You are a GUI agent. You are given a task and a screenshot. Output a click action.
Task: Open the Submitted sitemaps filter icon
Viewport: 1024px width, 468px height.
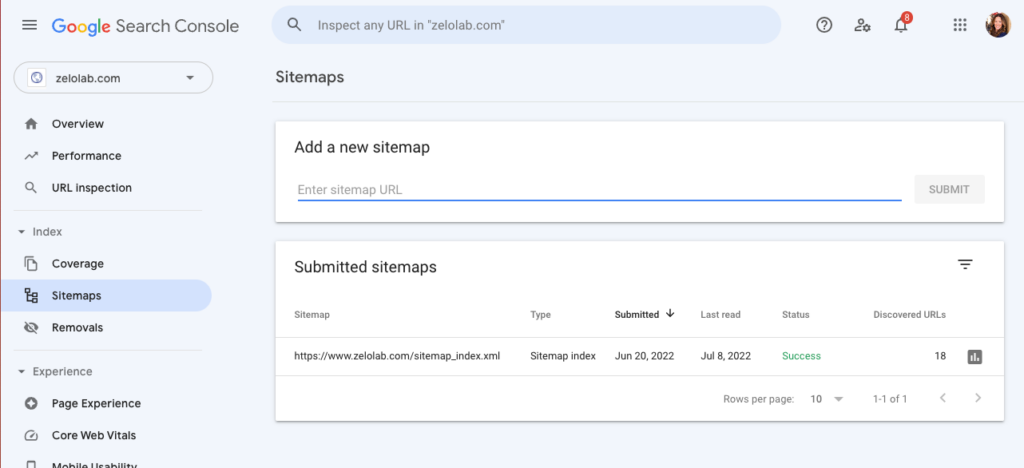965,264
